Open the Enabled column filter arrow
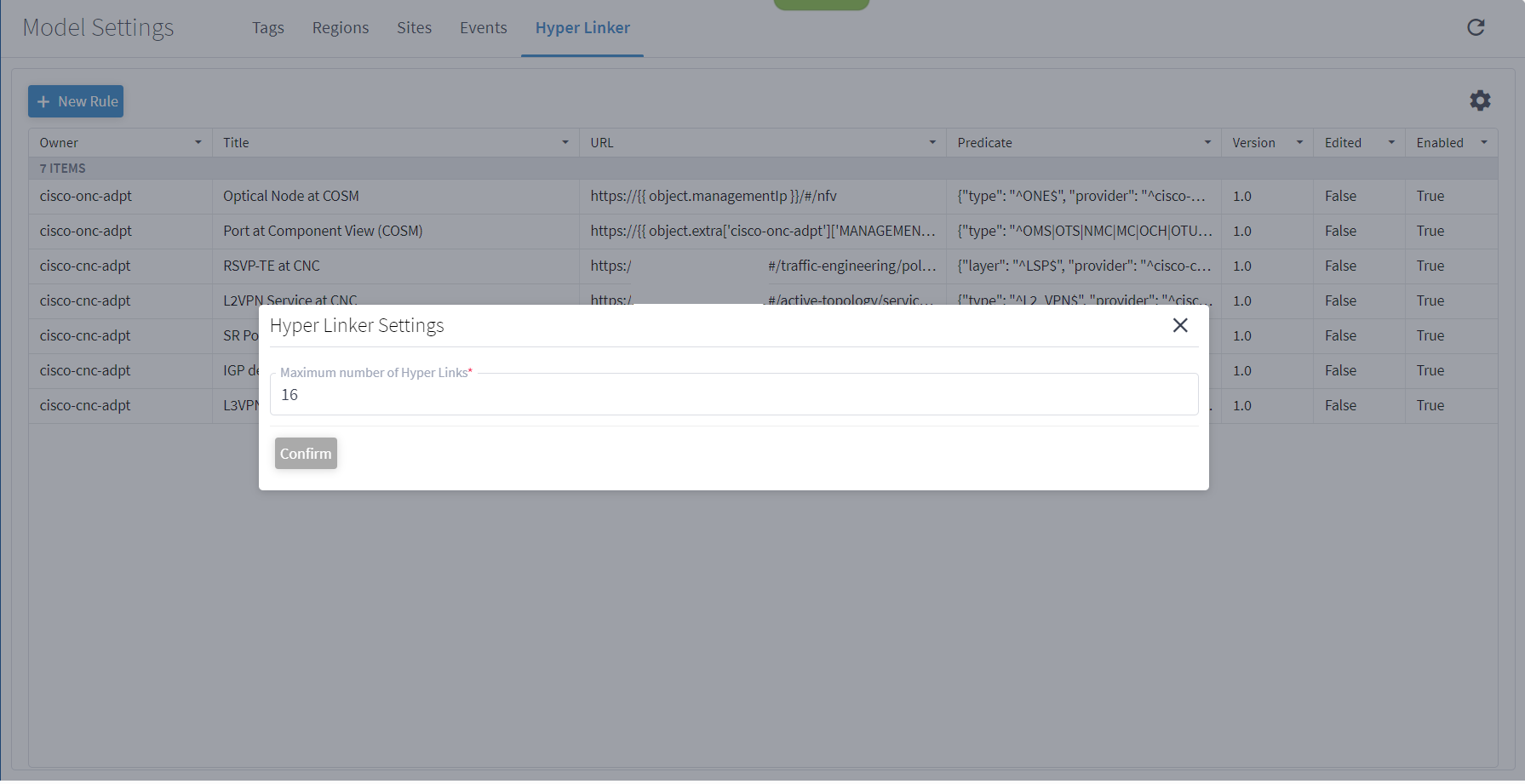Viewport: 1525px width, 784px height. click(1483, 142)
